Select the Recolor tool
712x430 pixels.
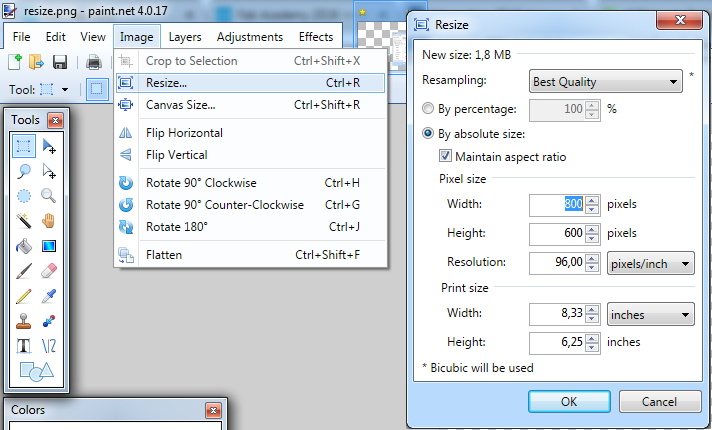[x=49, y=321]
